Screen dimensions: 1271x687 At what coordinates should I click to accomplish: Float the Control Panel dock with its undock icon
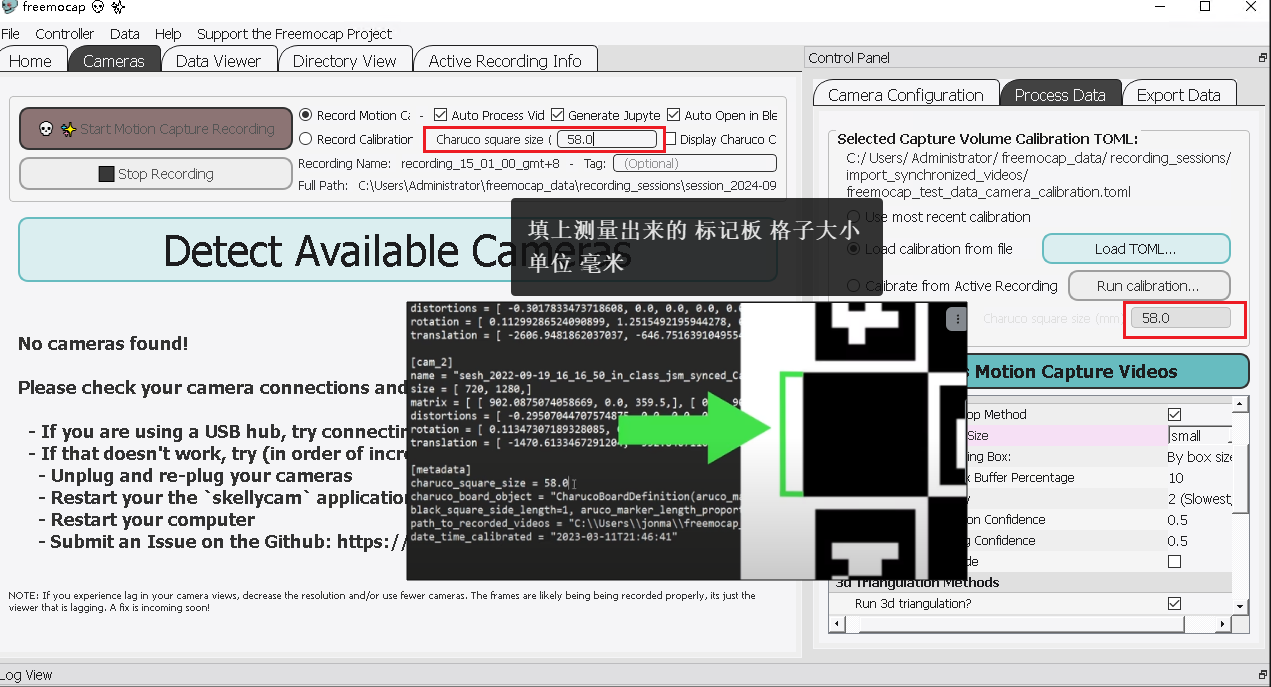tap(1263, 58)
